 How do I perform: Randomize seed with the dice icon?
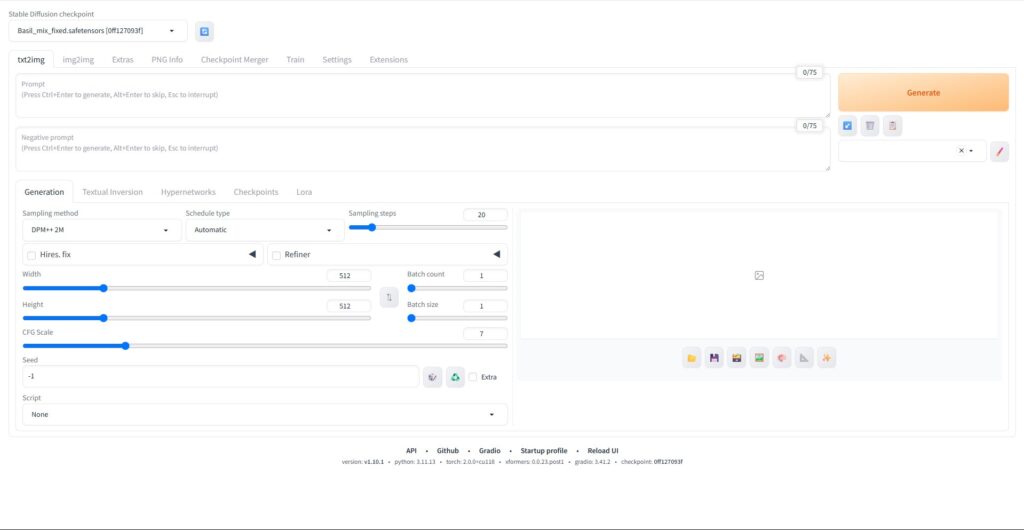click(x=432, y=377)
